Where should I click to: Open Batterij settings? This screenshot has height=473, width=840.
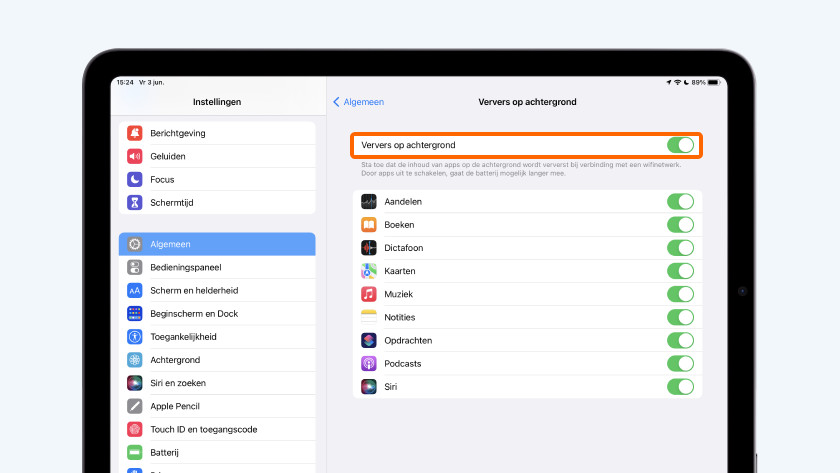(x=217, y=452)
